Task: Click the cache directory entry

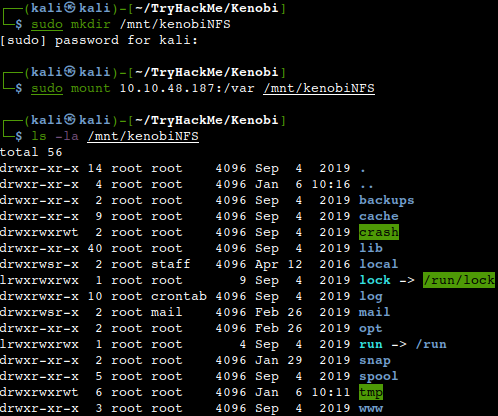Action: point(379,216)
